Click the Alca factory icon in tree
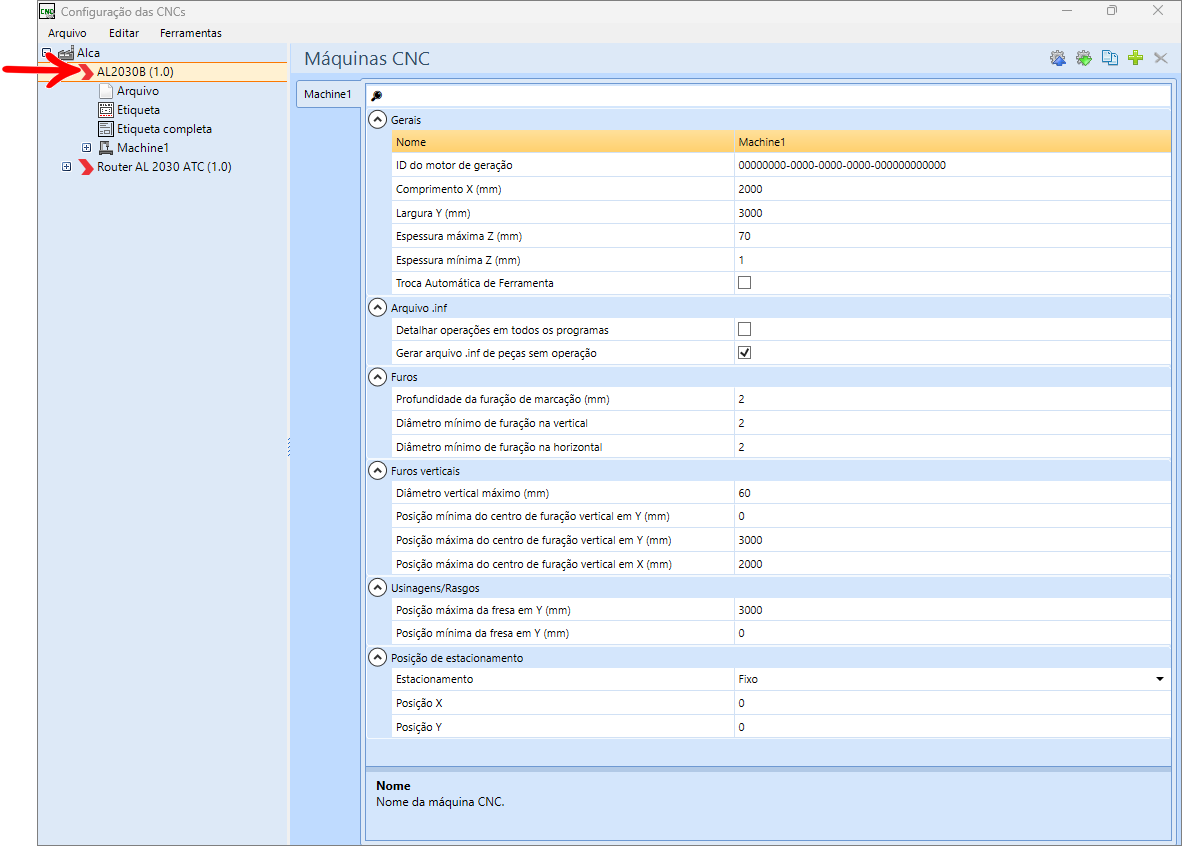 coord(66,53)
